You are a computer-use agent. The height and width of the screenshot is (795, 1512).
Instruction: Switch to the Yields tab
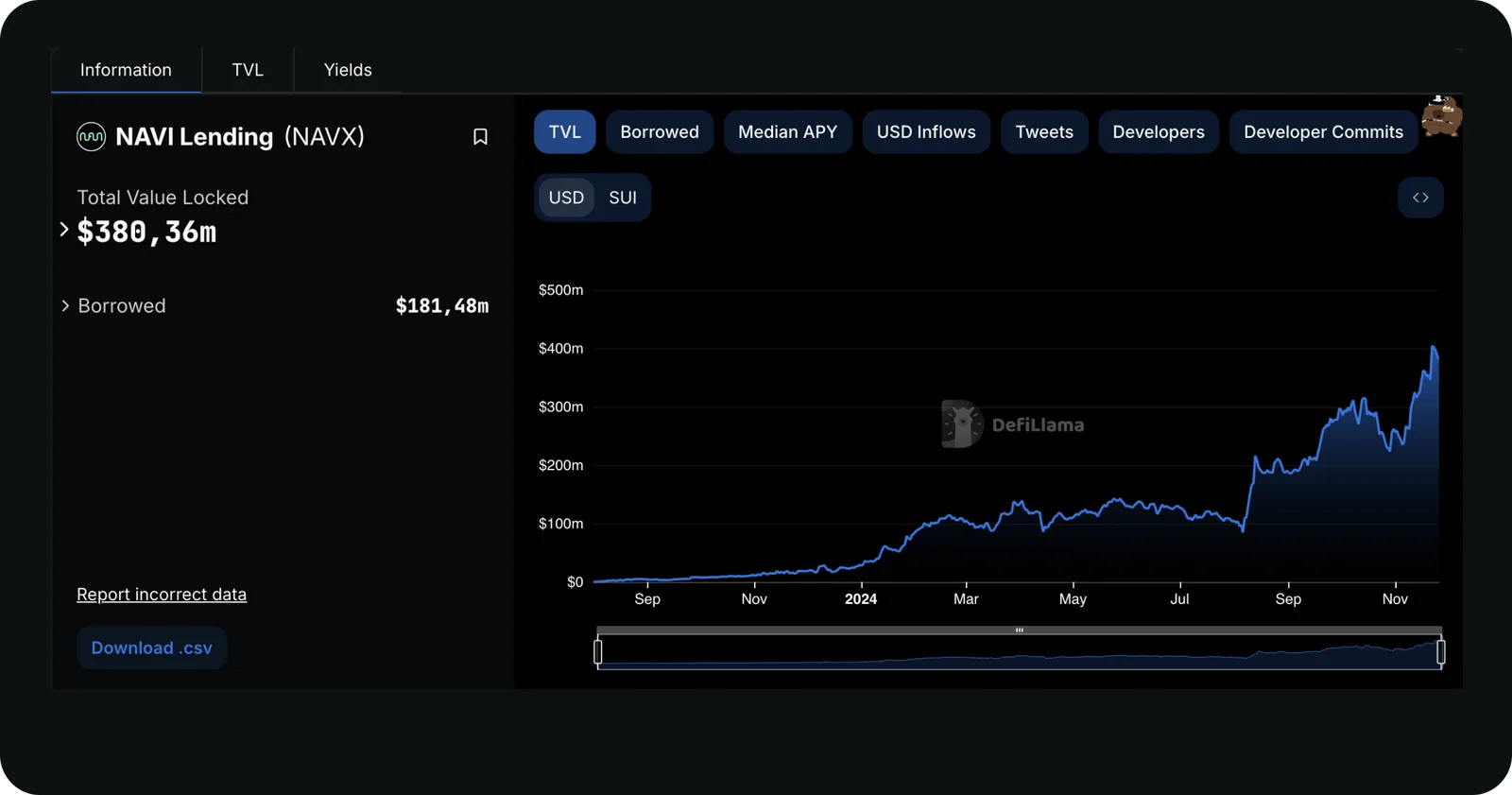click(x=348, y=70)
